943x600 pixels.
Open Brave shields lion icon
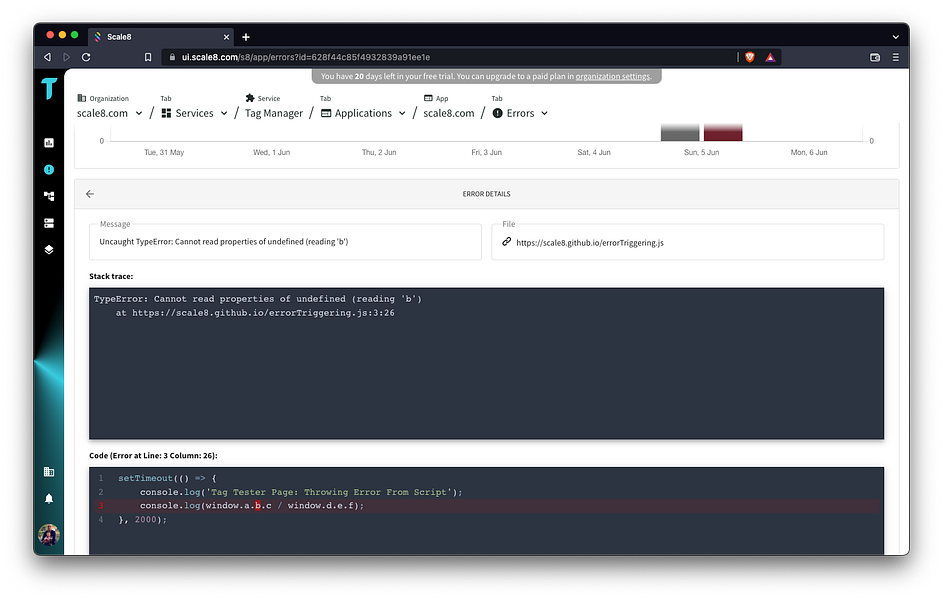tap(750, 57)
